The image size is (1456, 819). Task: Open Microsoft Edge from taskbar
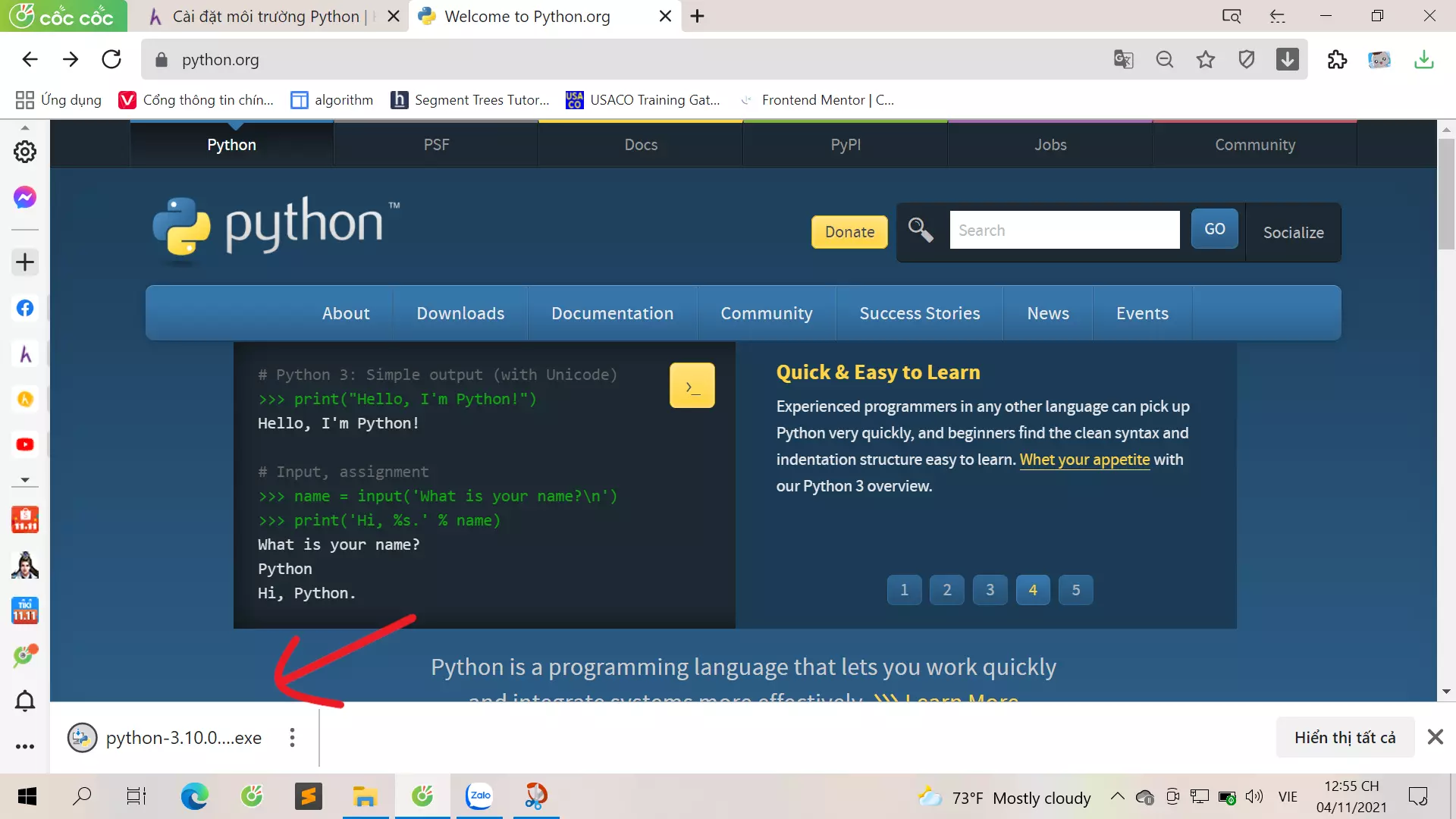coord(194,796)
